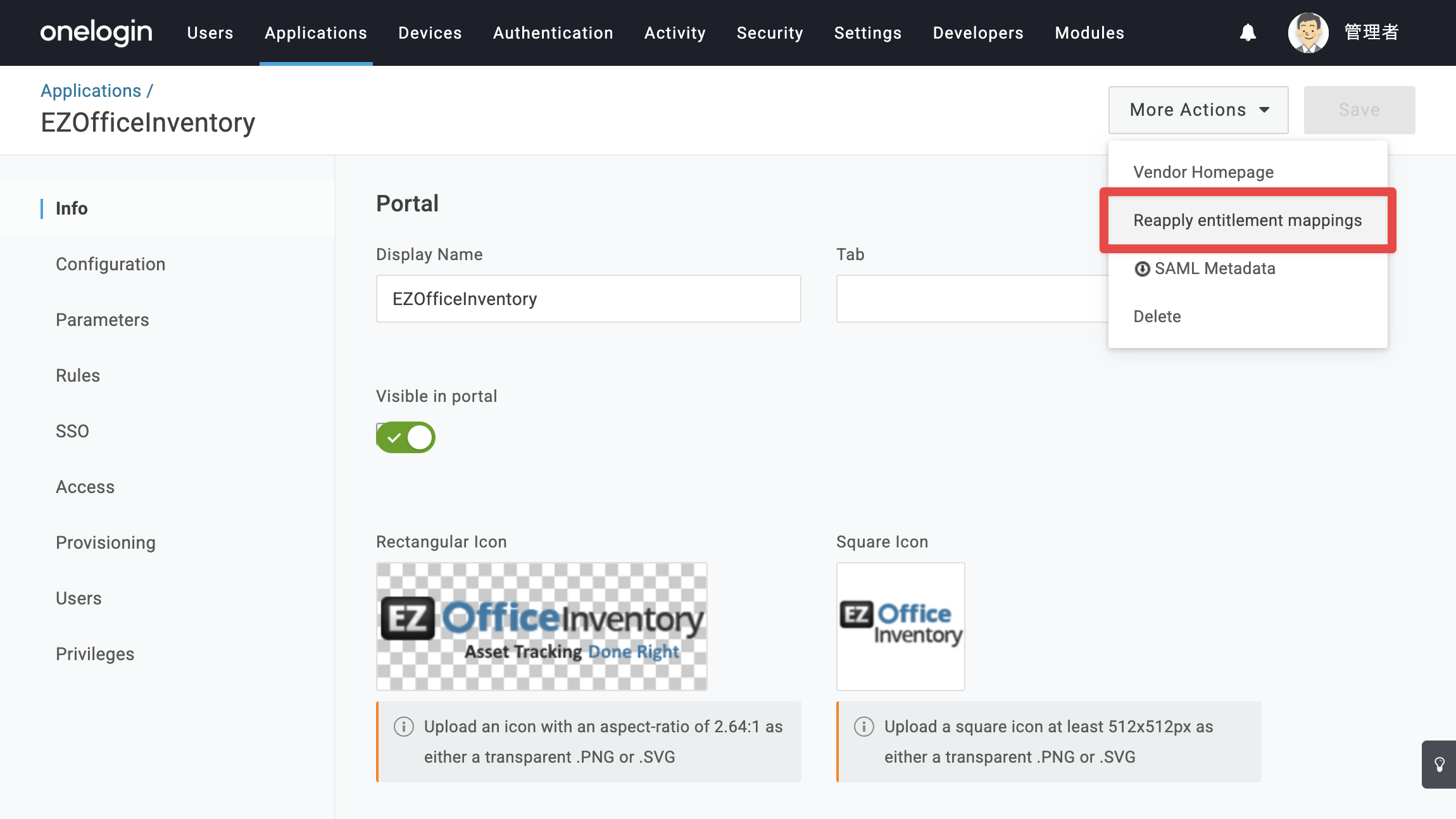Click the info icon beside square icon hint
The height and width of the screenshot is (819, 1456).
pyautogui.click(x=864, y=727)
